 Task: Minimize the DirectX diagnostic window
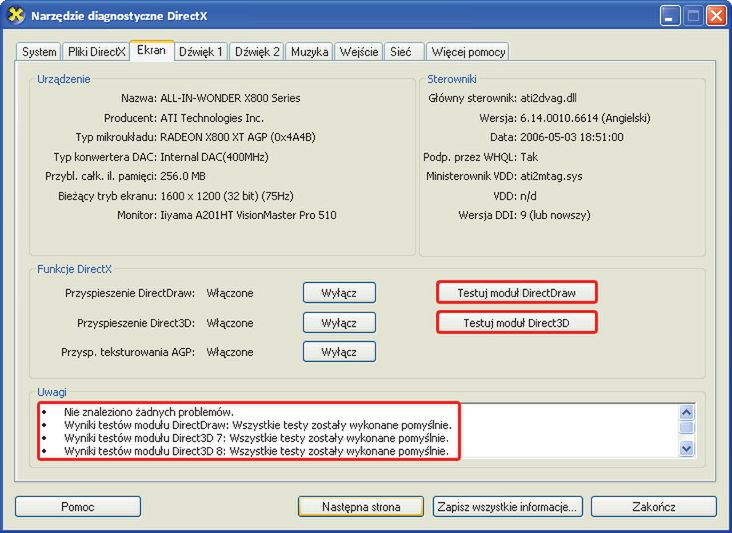coord(670,16)
